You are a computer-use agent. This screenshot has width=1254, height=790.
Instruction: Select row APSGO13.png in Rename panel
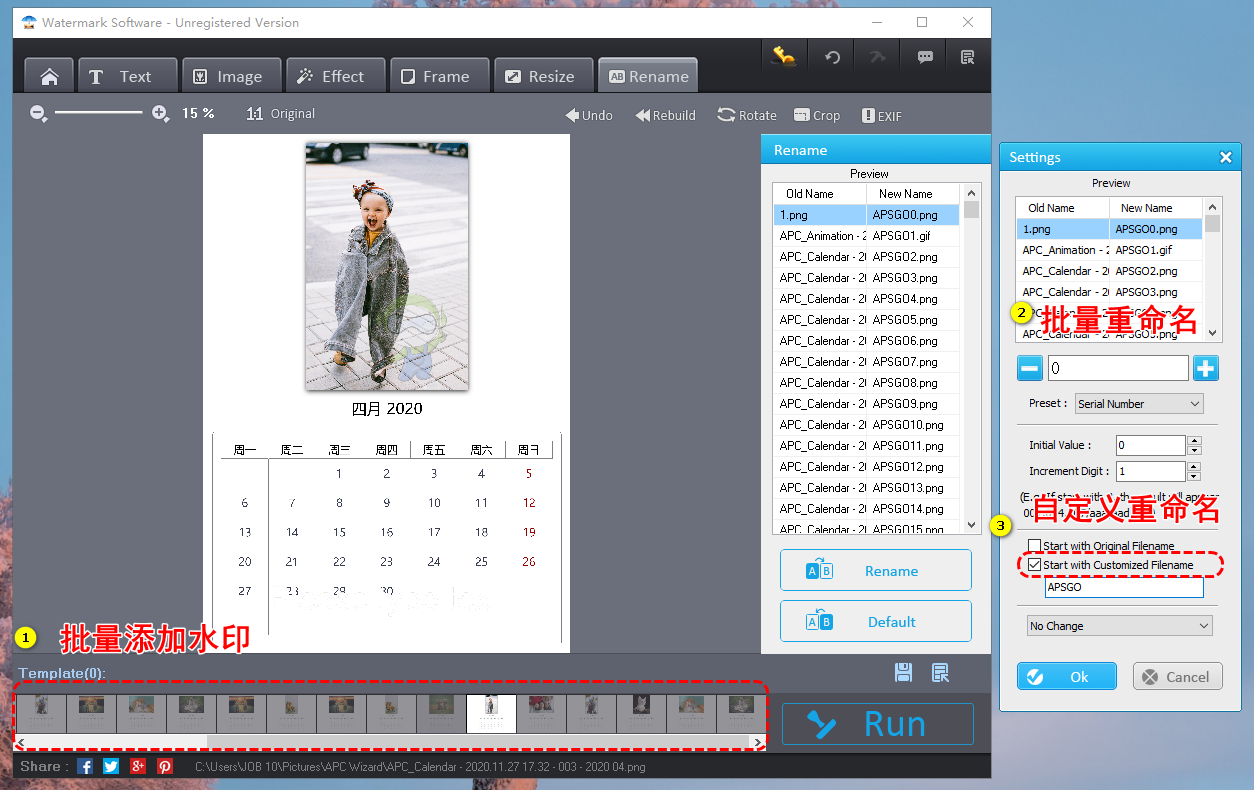[x=866, y=488]
